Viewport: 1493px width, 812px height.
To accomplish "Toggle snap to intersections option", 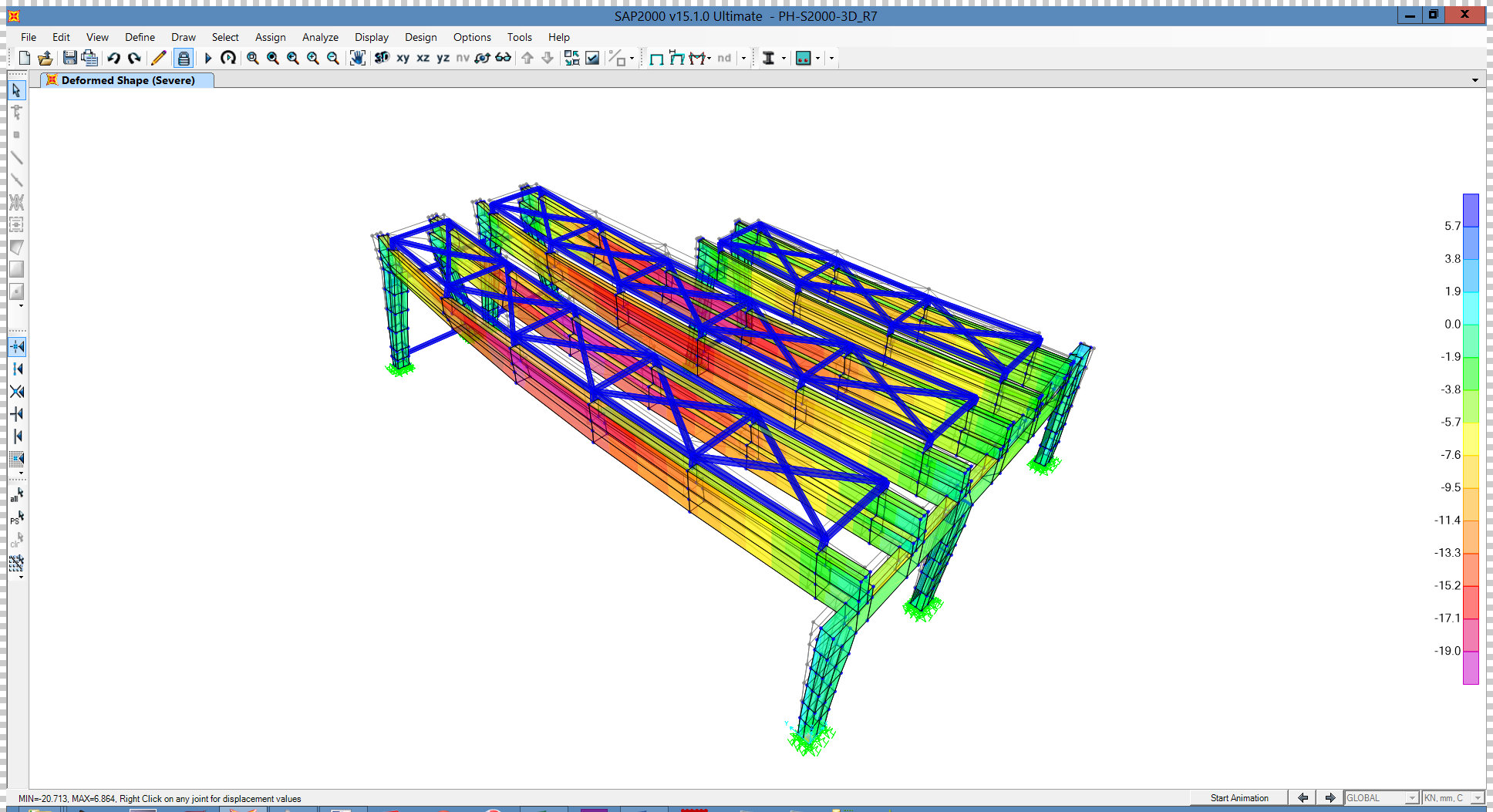I will coord(17,392).
